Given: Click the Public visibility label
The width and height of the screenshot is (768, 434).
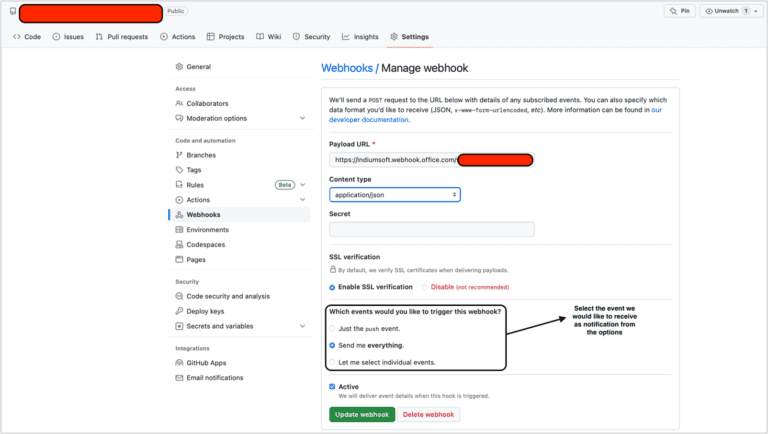Looking at the screenshot, I should click(x=176, y=11).
